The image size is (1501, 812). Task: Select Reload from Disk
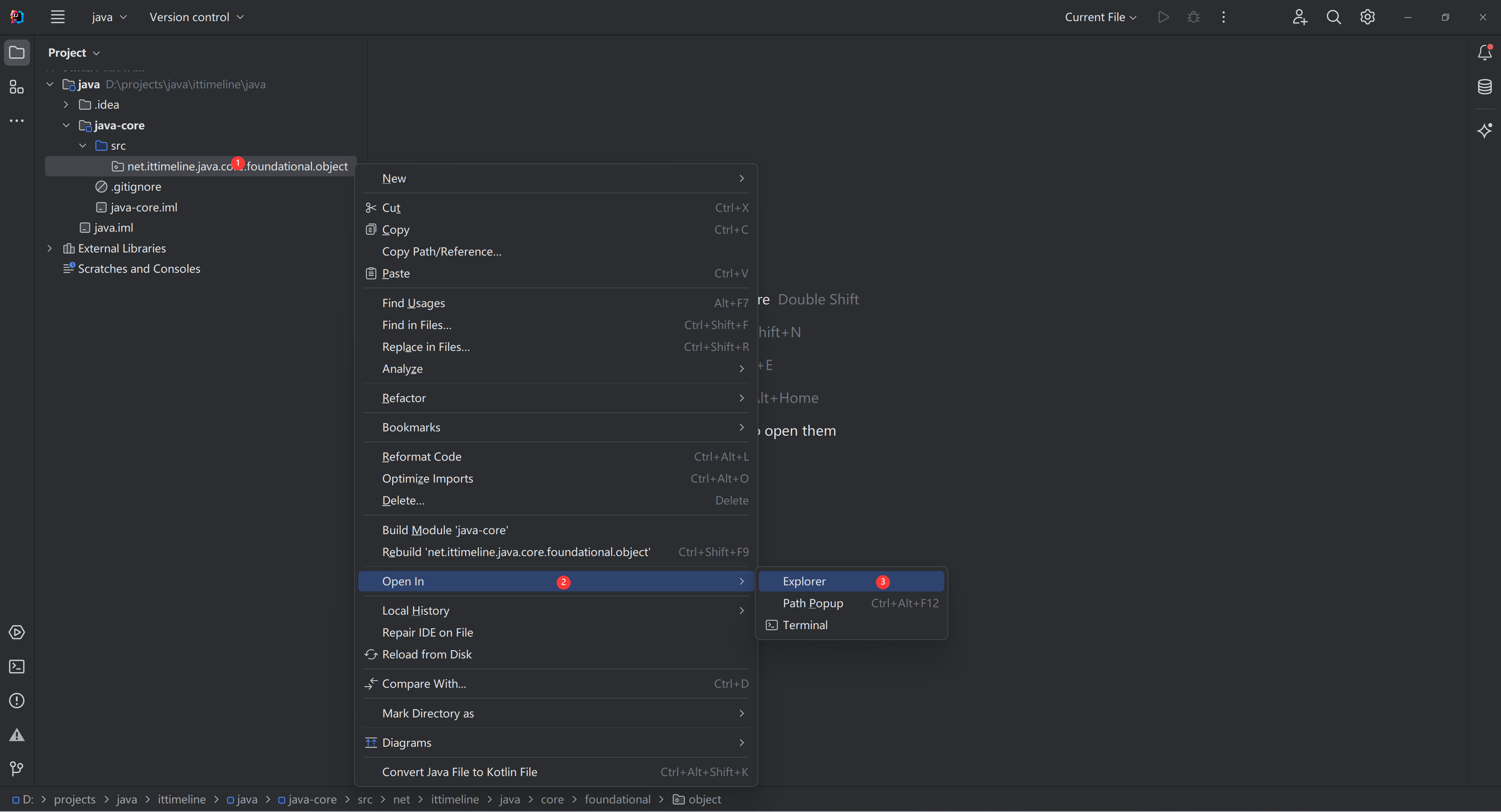556,654
